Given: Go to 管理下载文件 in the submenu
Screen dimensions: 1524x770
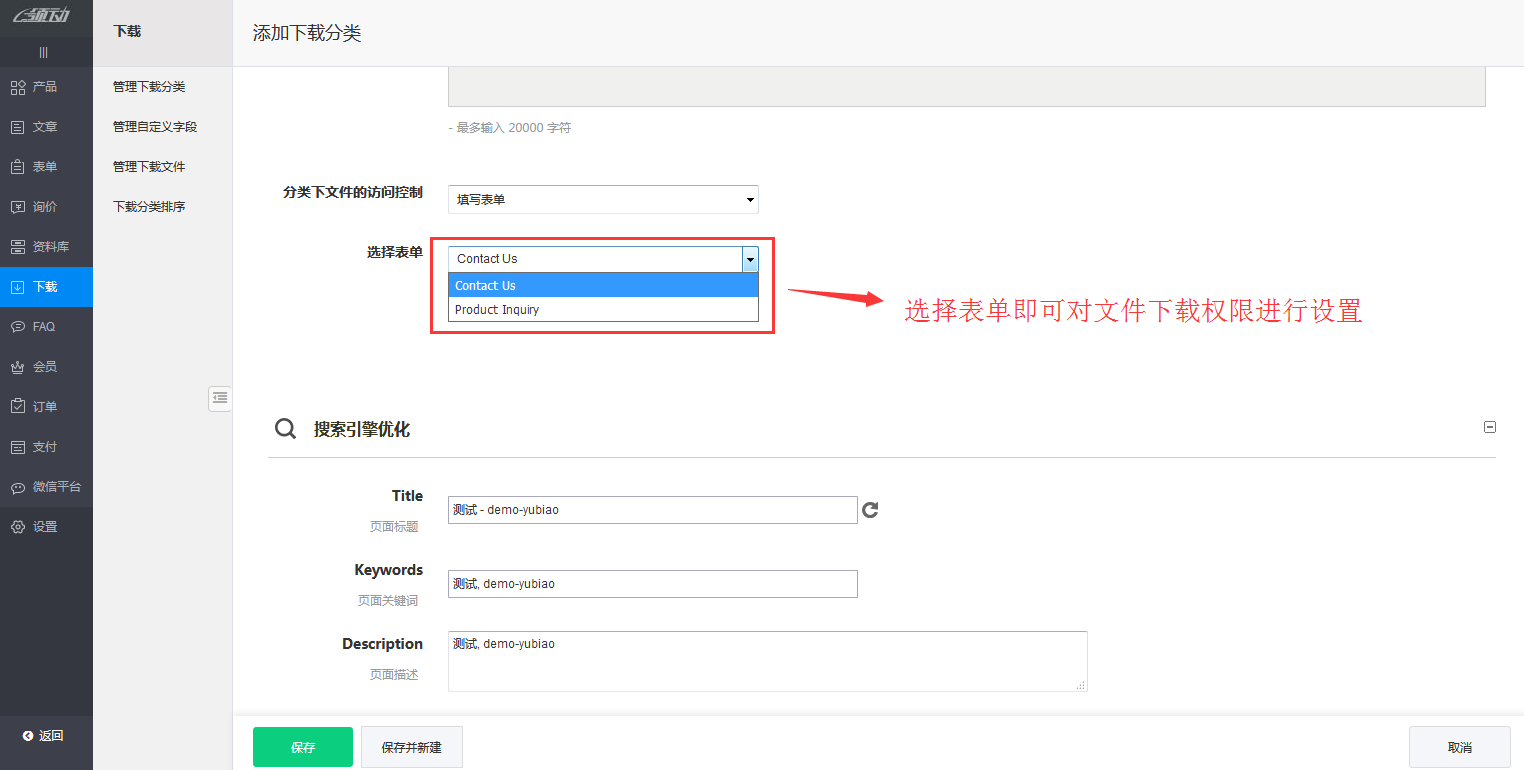Looking at the screenshot, I should 149,167.
